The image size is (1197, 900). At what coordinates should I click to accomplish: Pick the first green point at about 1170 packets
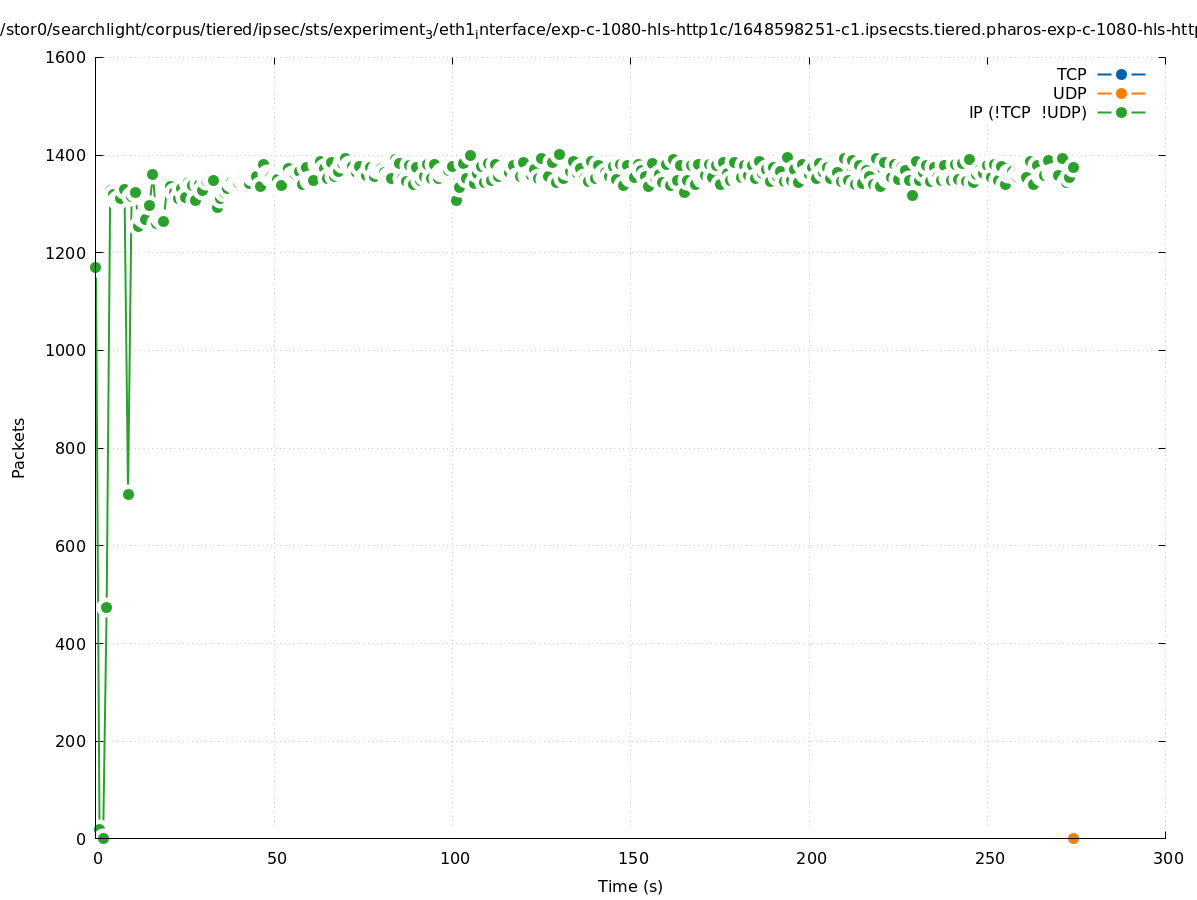point(95,267)
